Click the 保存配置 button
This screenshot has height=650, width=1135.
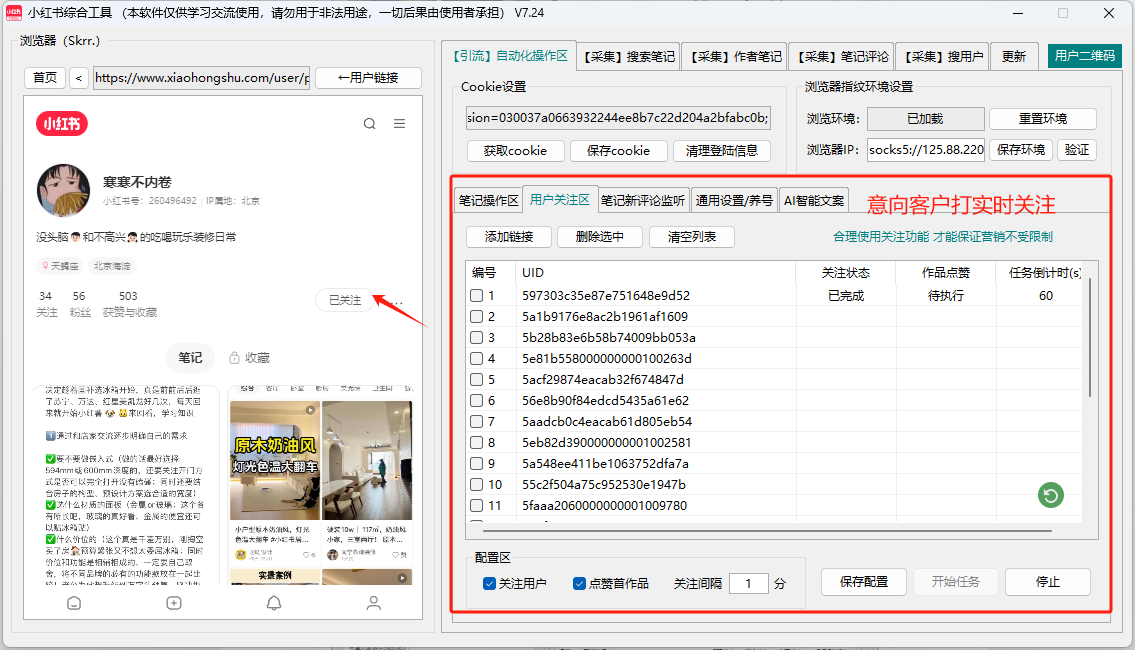point(863,581)
